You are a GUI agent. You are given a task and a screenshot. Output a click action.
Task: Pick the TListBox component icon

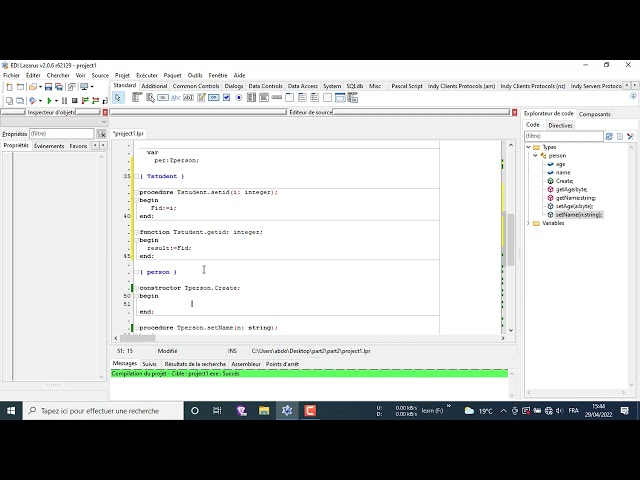[251, 98]
